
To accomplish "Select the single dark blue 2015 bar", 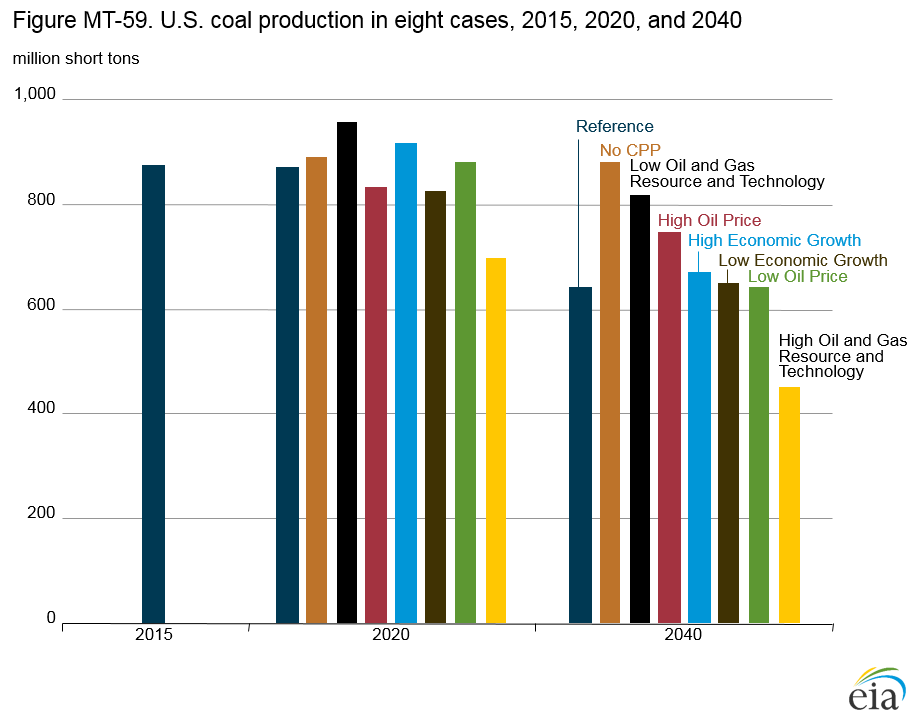I will 153,394.
